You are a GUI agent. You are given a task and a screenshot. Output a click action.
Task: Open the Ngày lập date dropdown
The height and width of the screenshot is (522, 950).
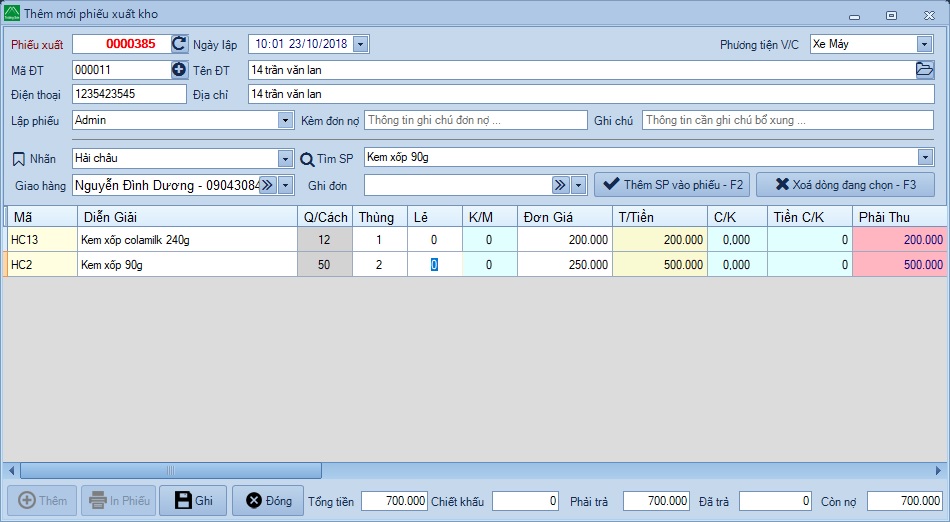pyautogui.click(x=361, y=44)
